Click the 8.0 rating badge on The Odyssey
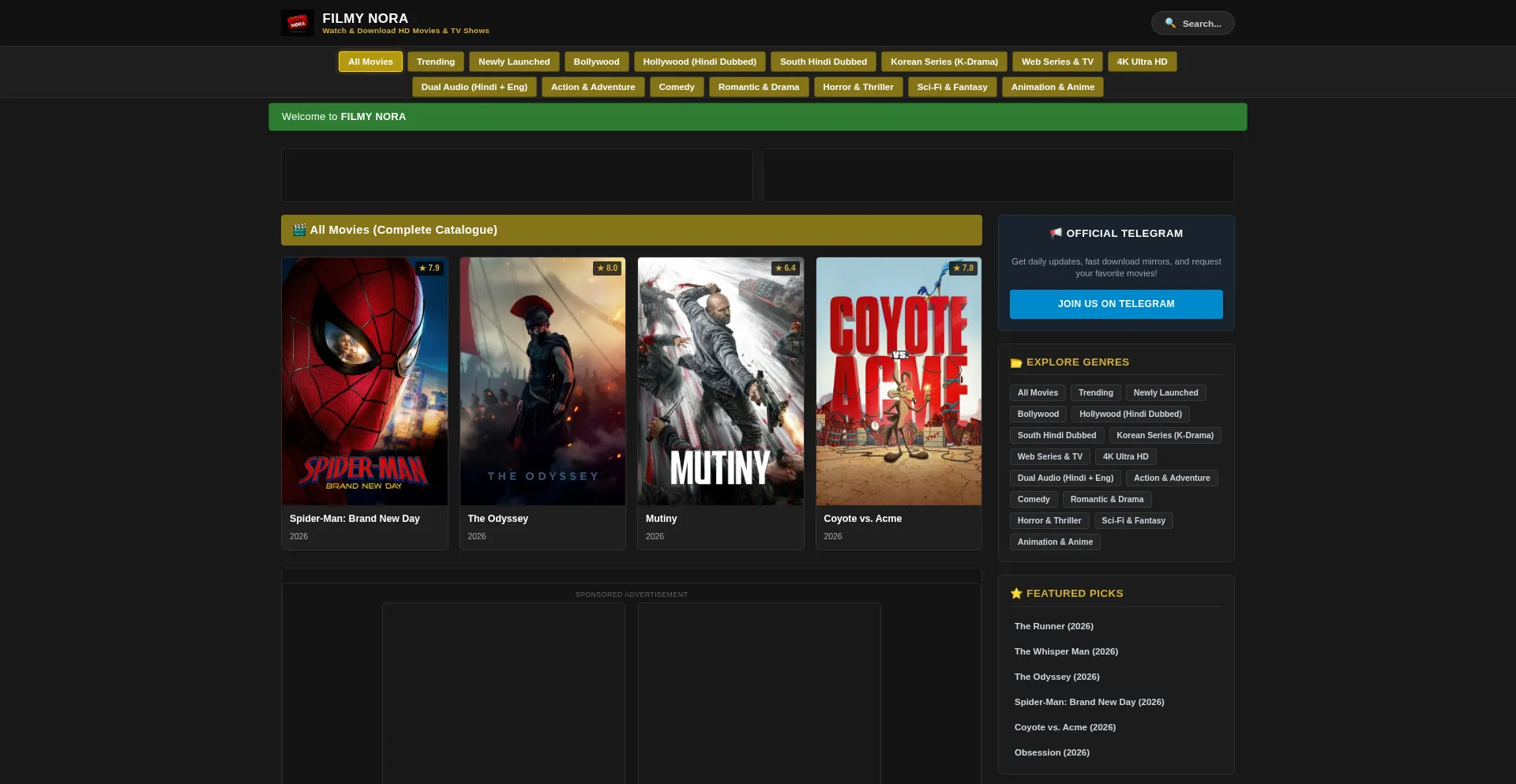The width and height of the screenshot is (1516, 784). 607,268
